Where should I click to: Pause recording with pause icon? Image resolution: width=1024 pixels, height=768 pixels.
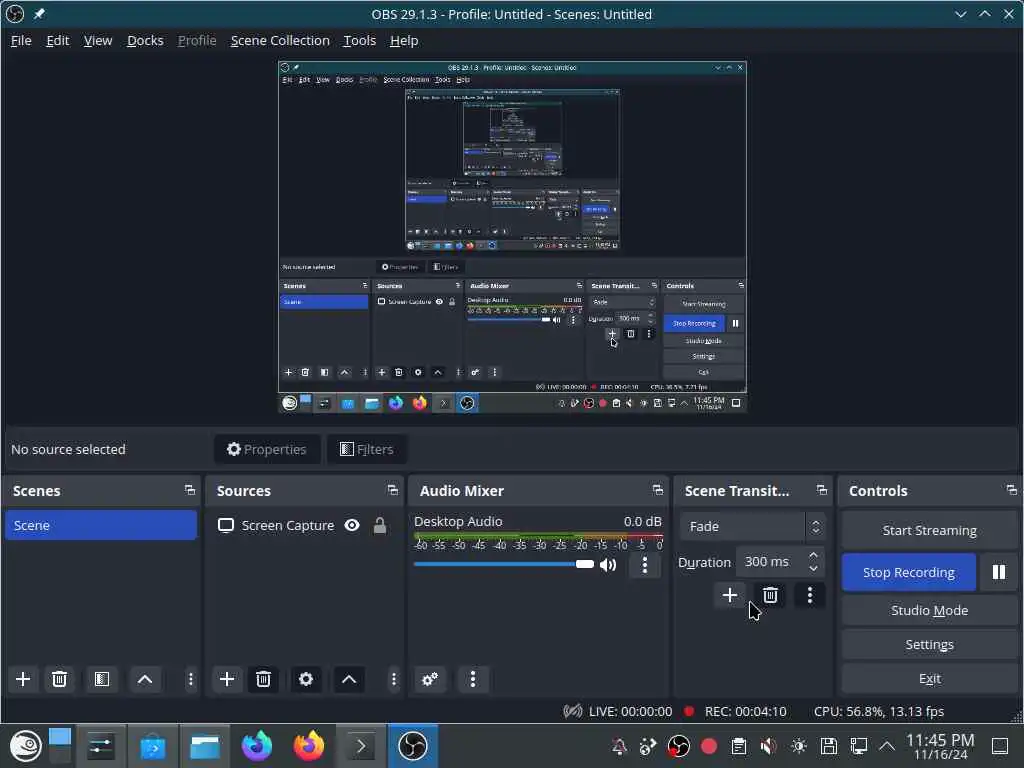pos(999,572)
